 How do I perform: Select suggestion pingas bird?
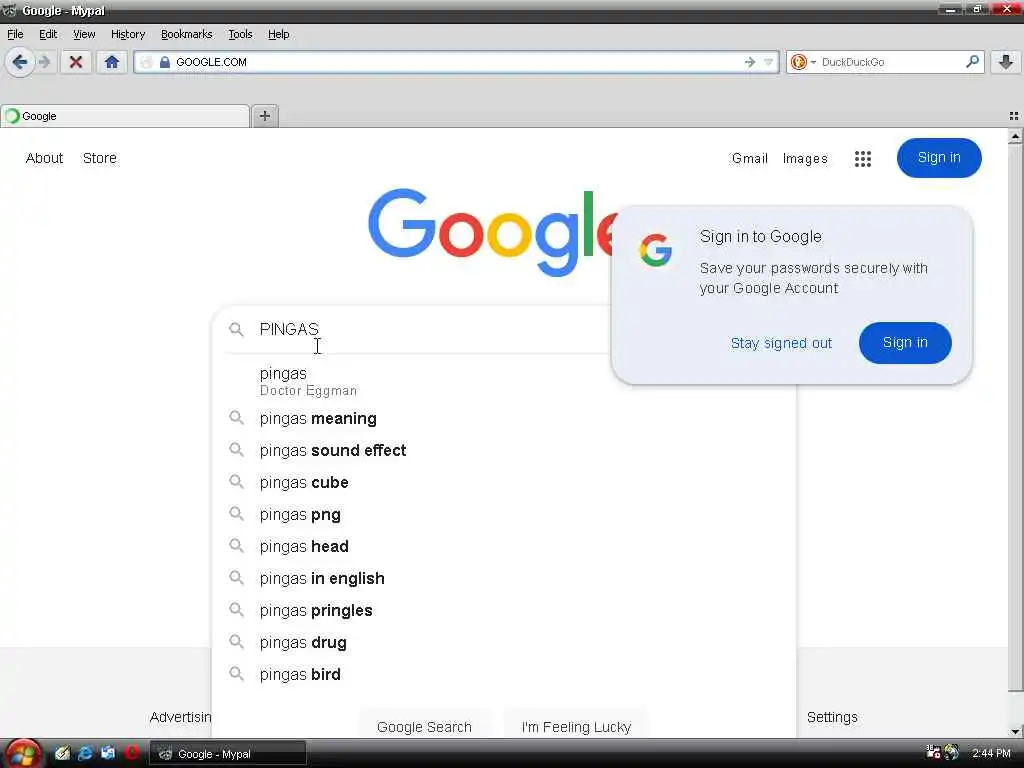pyautogui.click(x=504, y=675)
